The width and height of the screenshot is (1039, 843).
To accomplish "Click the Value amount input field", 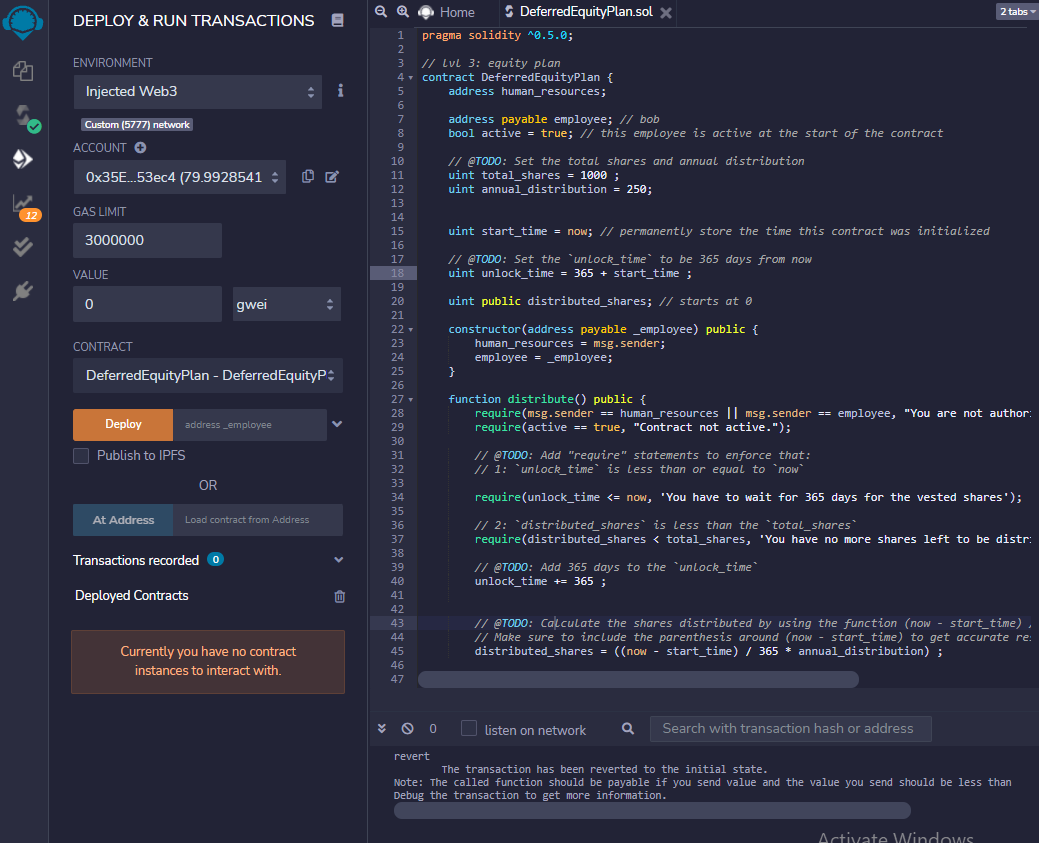I will click(x=147, y=304).
